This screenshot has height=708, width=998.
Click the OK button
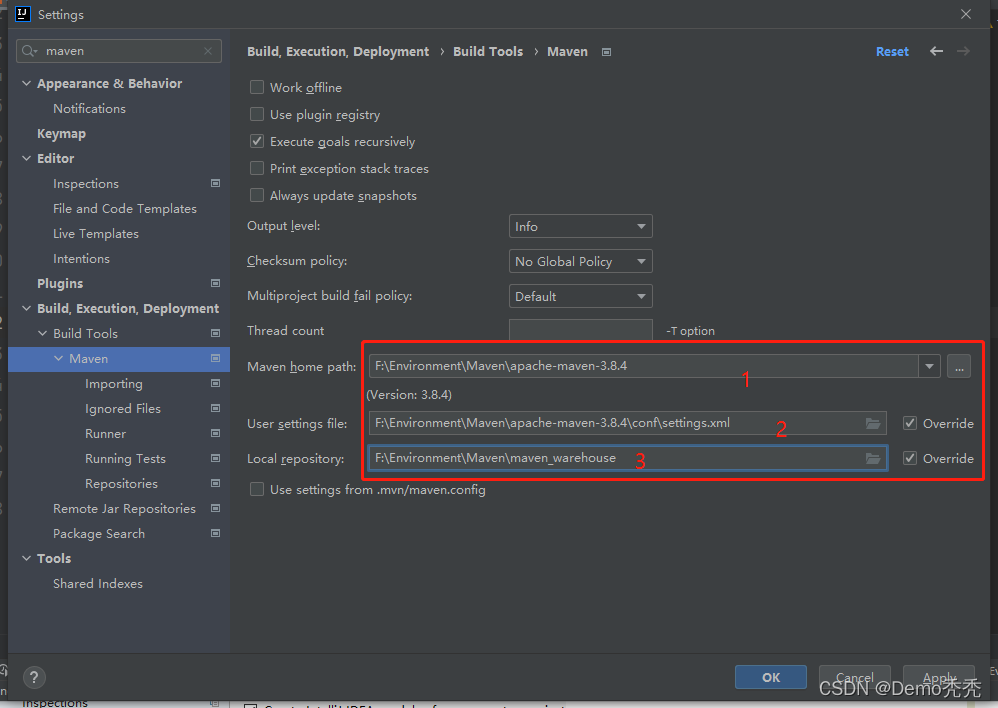click(x=771, y=677)
